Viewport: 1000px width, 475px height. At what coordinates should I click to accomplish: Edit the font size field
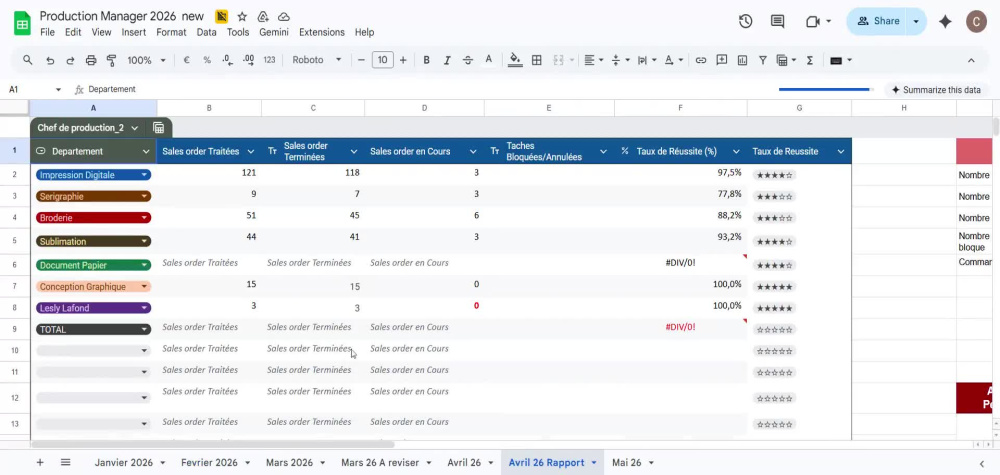382,60
